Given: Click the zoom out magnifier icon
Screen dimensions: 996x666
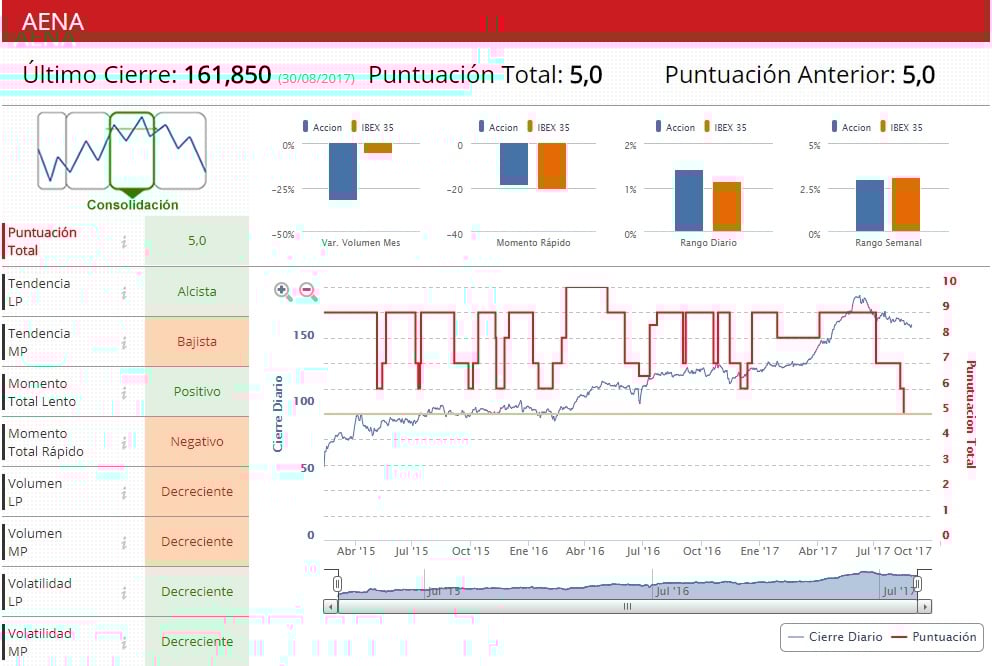Looking at the screenshot, I should (308, 292).
